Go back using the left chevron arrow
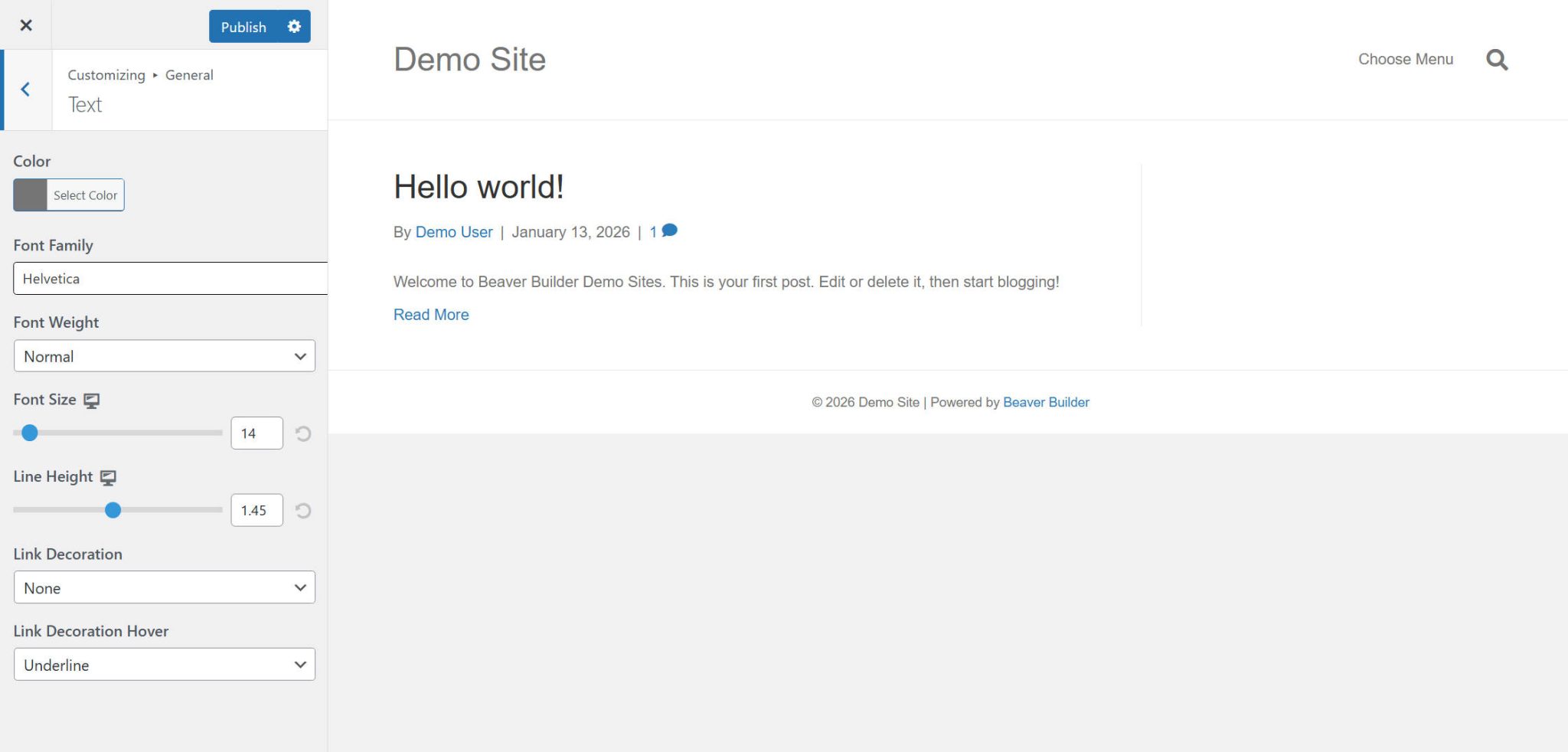1568x752 pixels. tap(25, 90)
